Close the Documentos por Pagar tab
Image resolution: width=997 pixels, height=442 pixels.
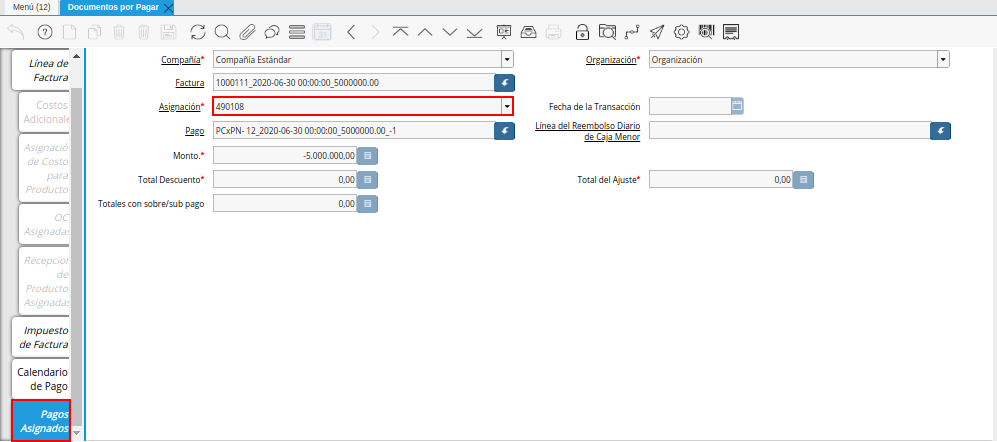click(x=168, y=8)
